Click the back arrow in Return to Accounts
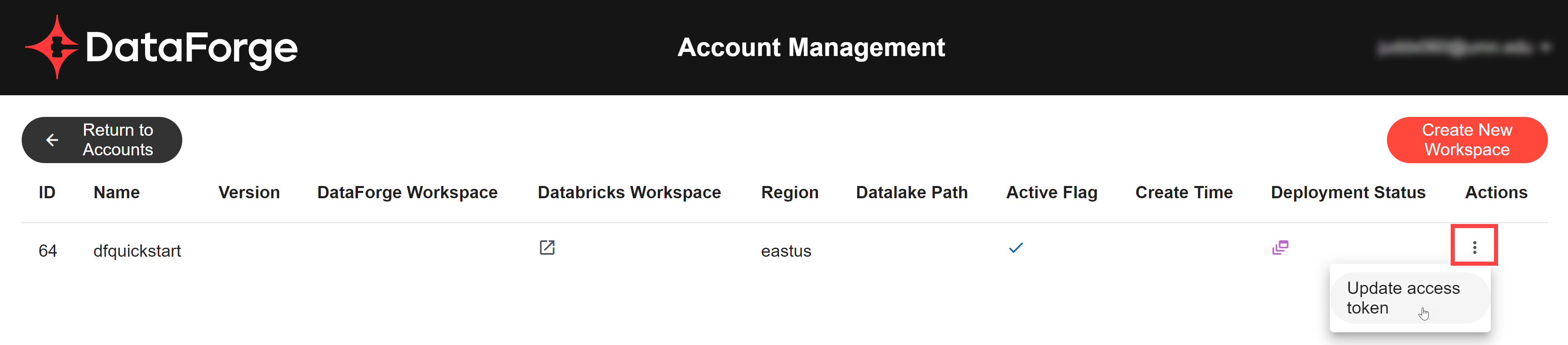Viewport: 1568px width, 345px height. (52, 140)
